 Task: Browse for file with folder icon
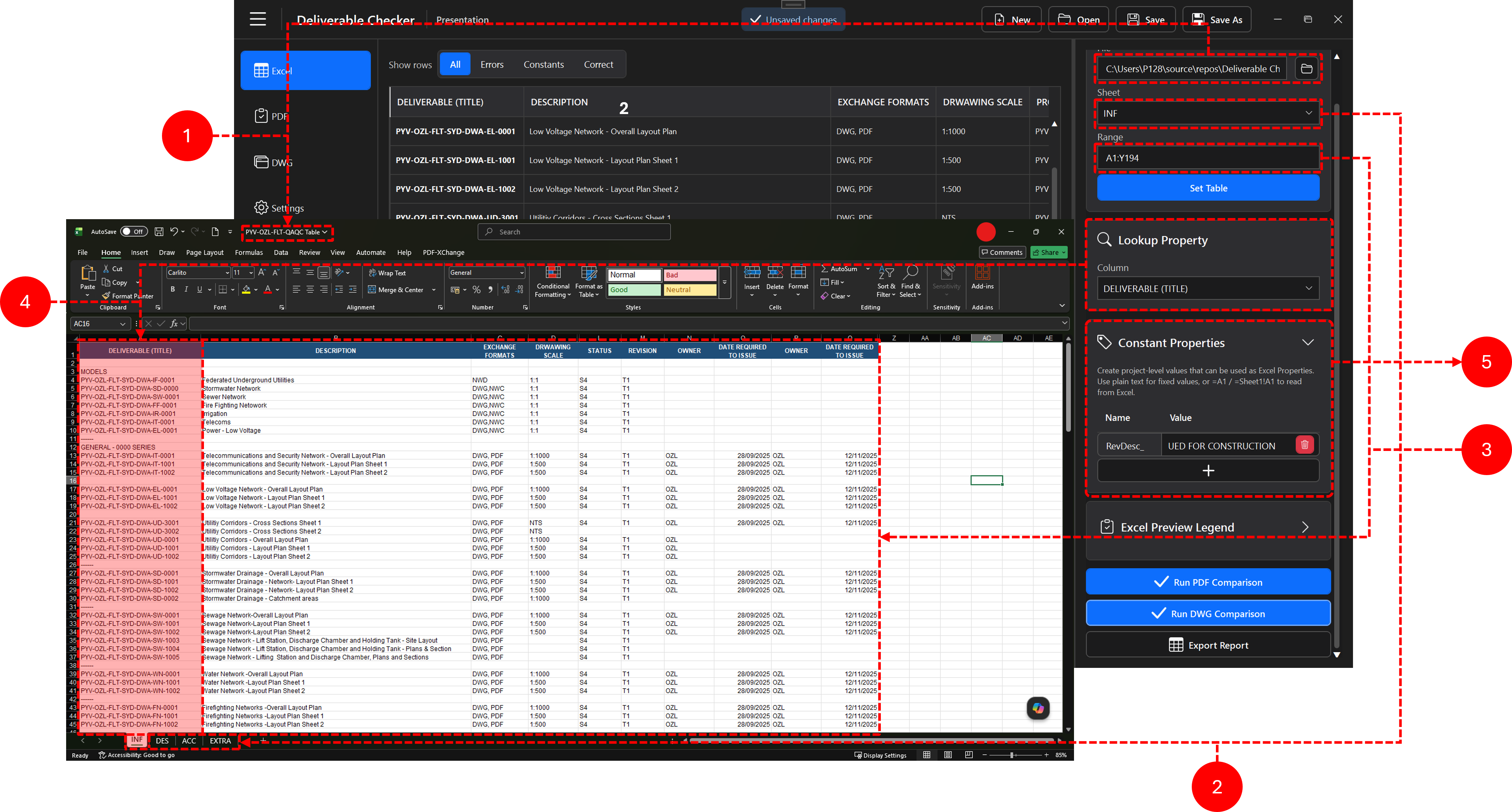click(1306, 69)
